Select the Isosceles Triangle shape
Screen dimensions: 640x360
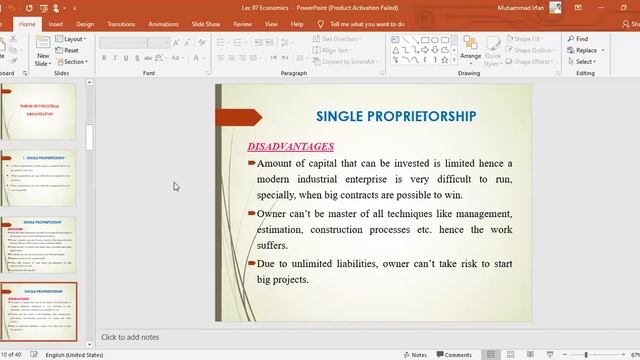tap(396, 50)
